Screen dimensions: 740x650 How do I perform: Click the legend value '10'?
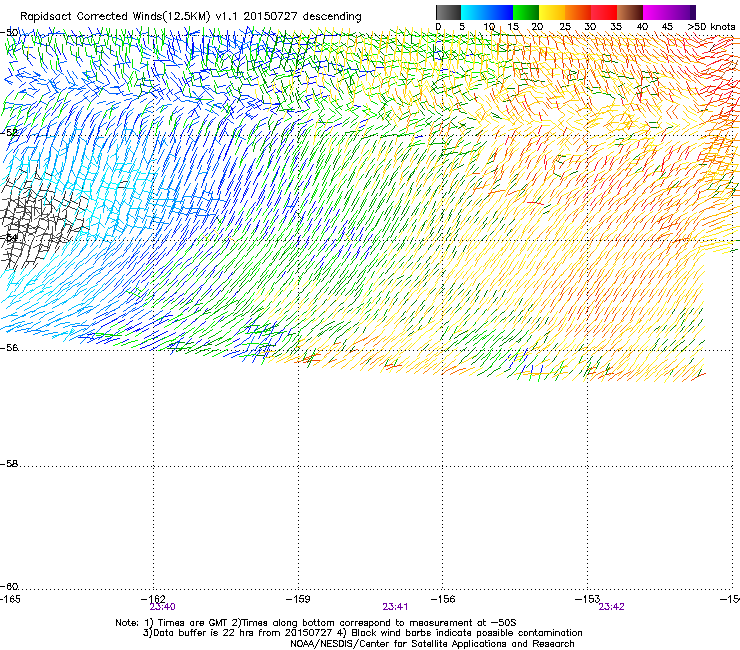point(489,26)
